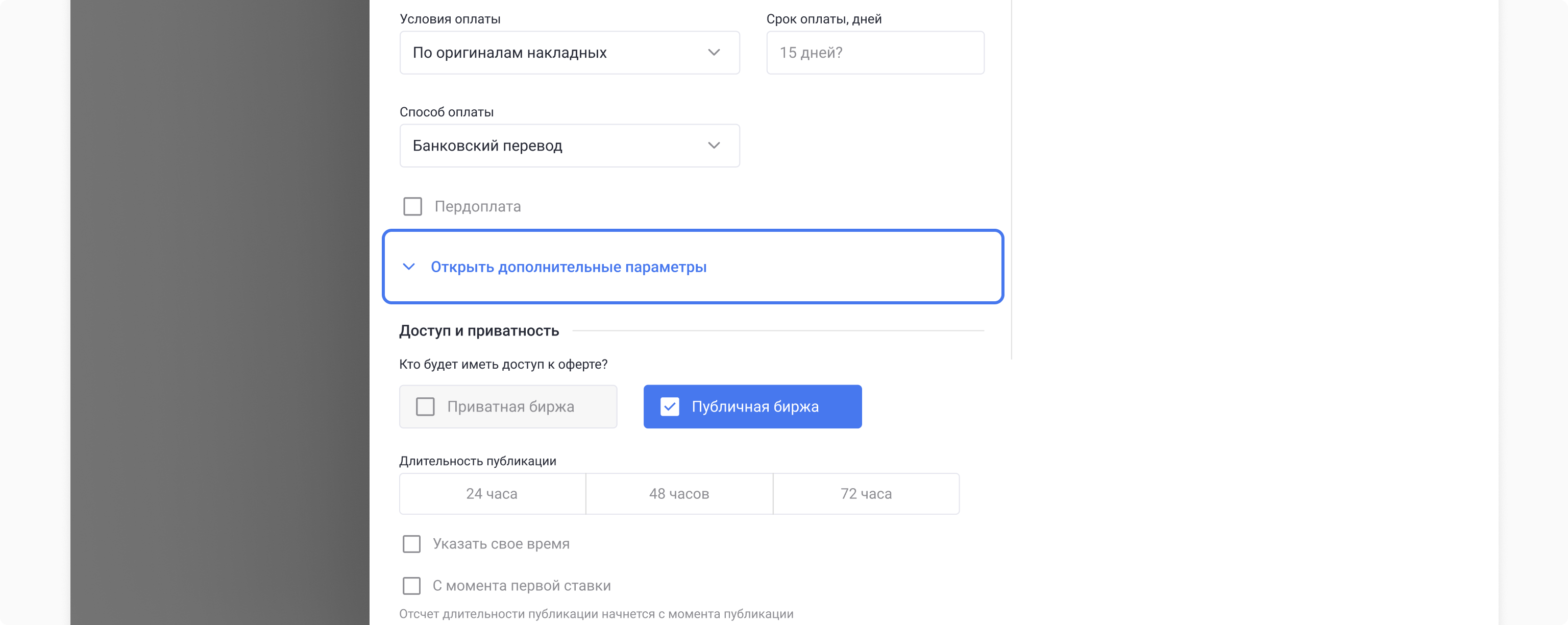The height and width of the screenshot is (625, 1568).
Task: Click the Указать свое время label
Action: 501,544
